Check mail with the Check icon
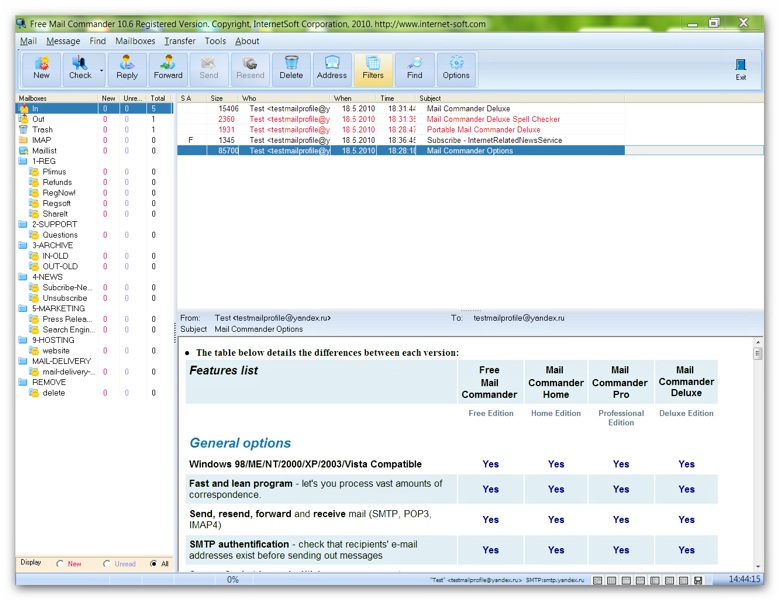The width and height of the screenshot is (779, 600). click(x=79, y=69)
